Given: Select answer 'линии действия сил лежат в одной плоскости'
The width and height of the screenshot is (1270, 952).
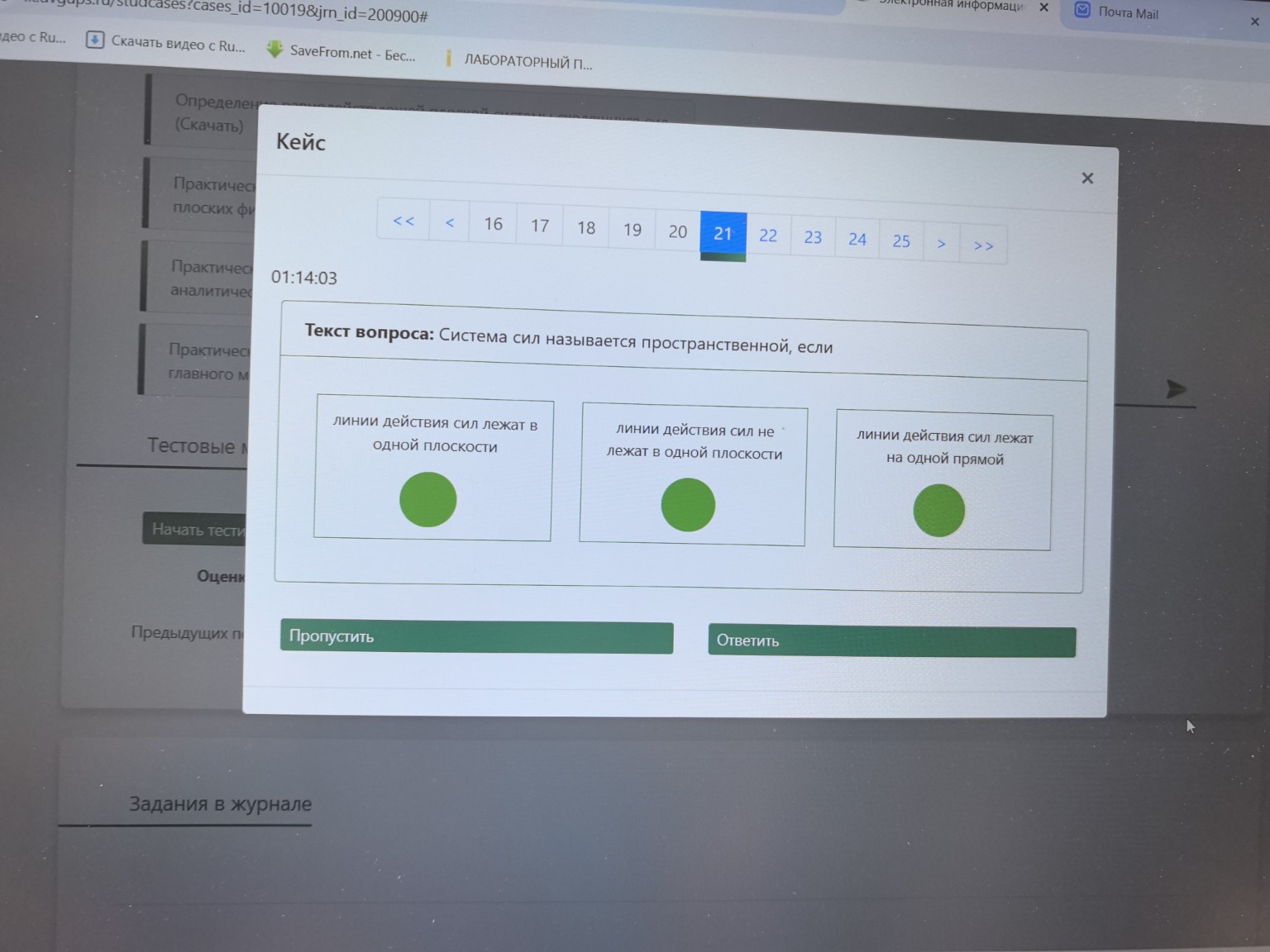Looking at the screenshot, I should (x=428, y=499).
